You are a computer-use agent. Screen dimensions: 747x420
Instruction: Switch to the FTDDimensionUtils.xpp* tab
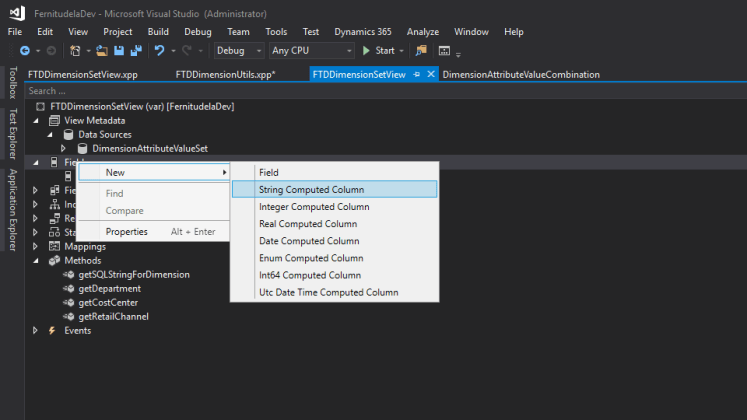(x=225, y=75)
